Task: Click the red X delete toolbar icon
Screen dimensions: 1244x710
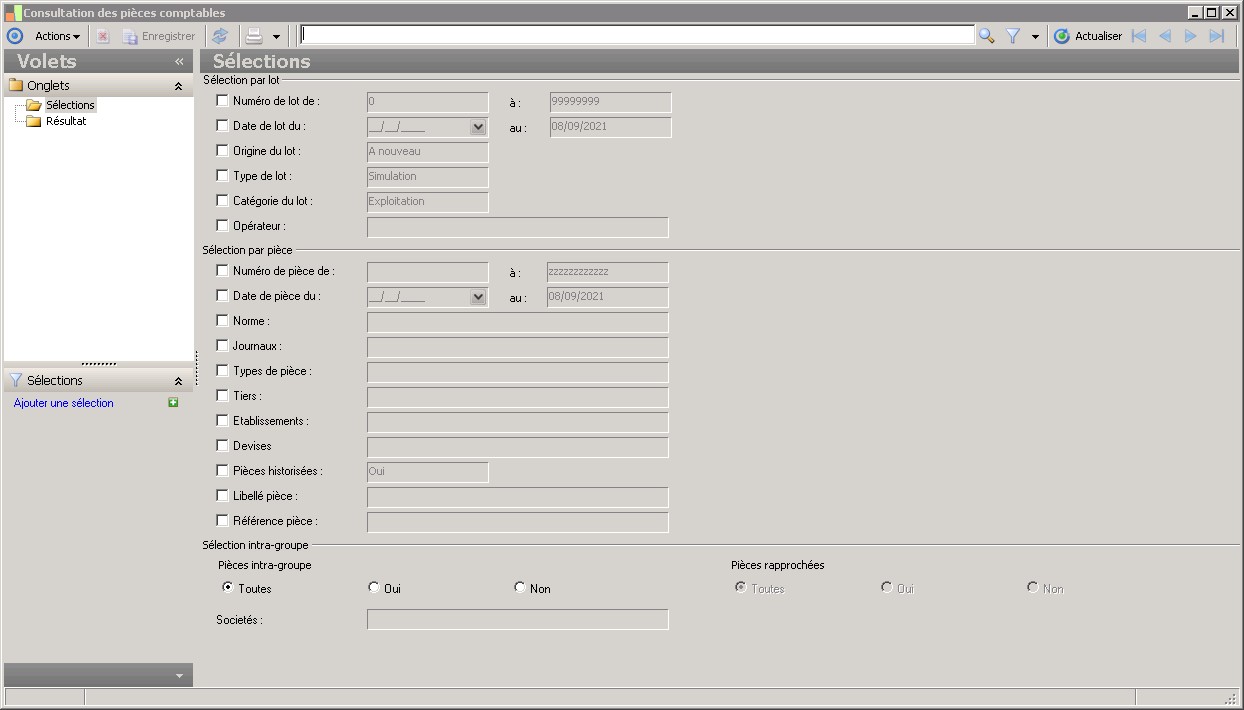Action: pyautogui.click(x=103, y=36)
